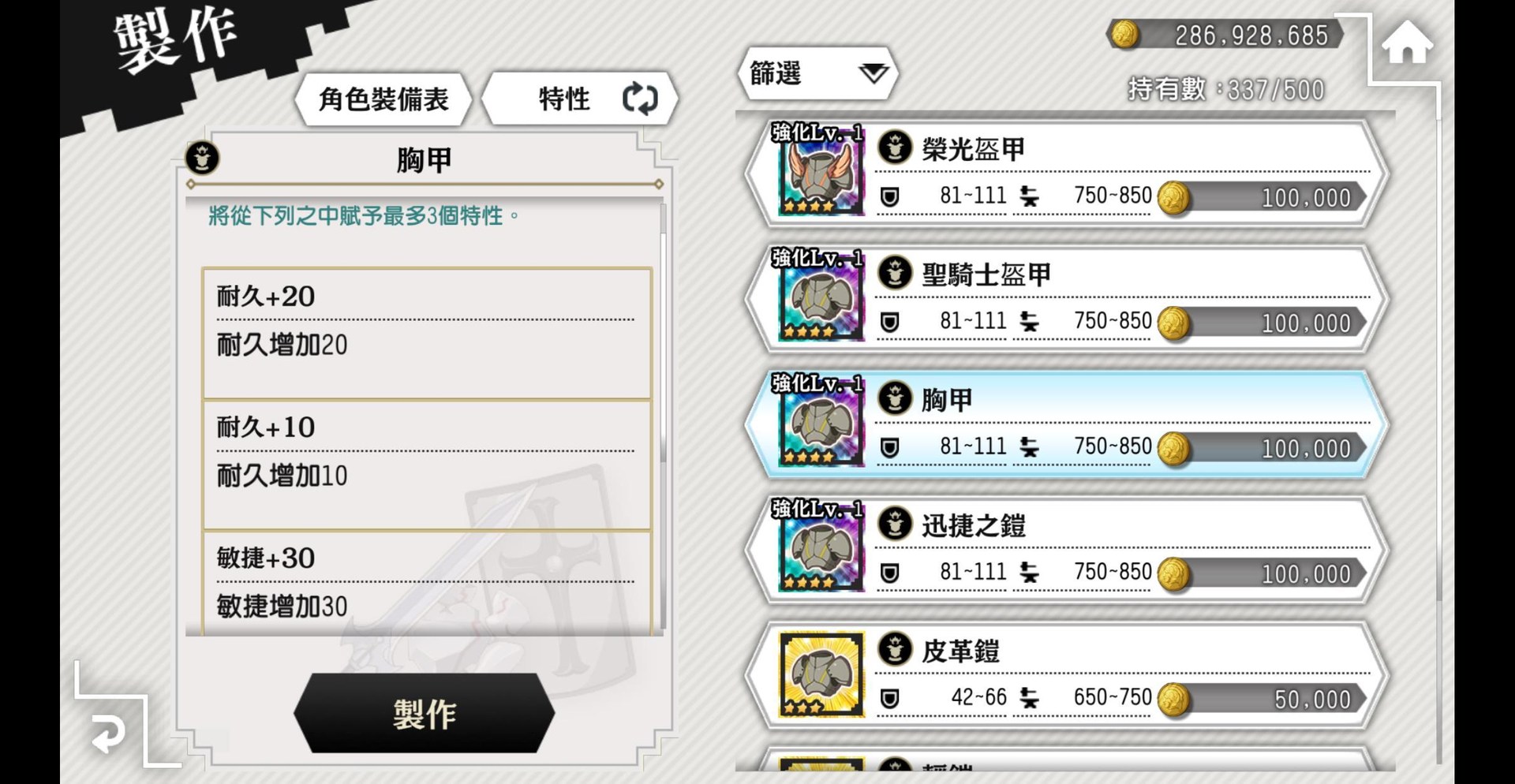Click the 特性 swap arrows icon
1515x784 pixels.
(x=640, y=99)
